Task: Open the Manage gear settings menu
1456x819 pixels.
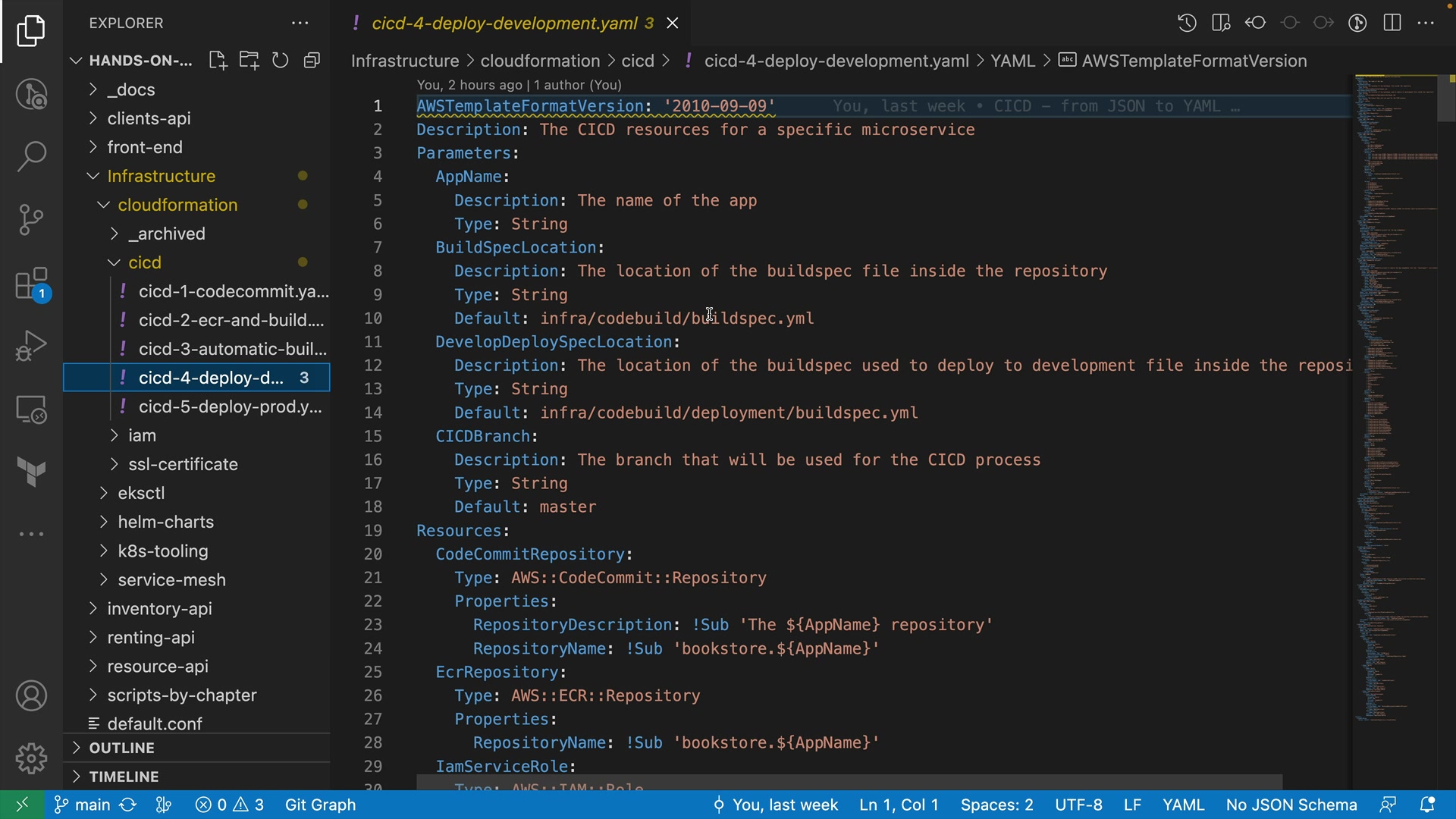Action: tap(31, 758)
